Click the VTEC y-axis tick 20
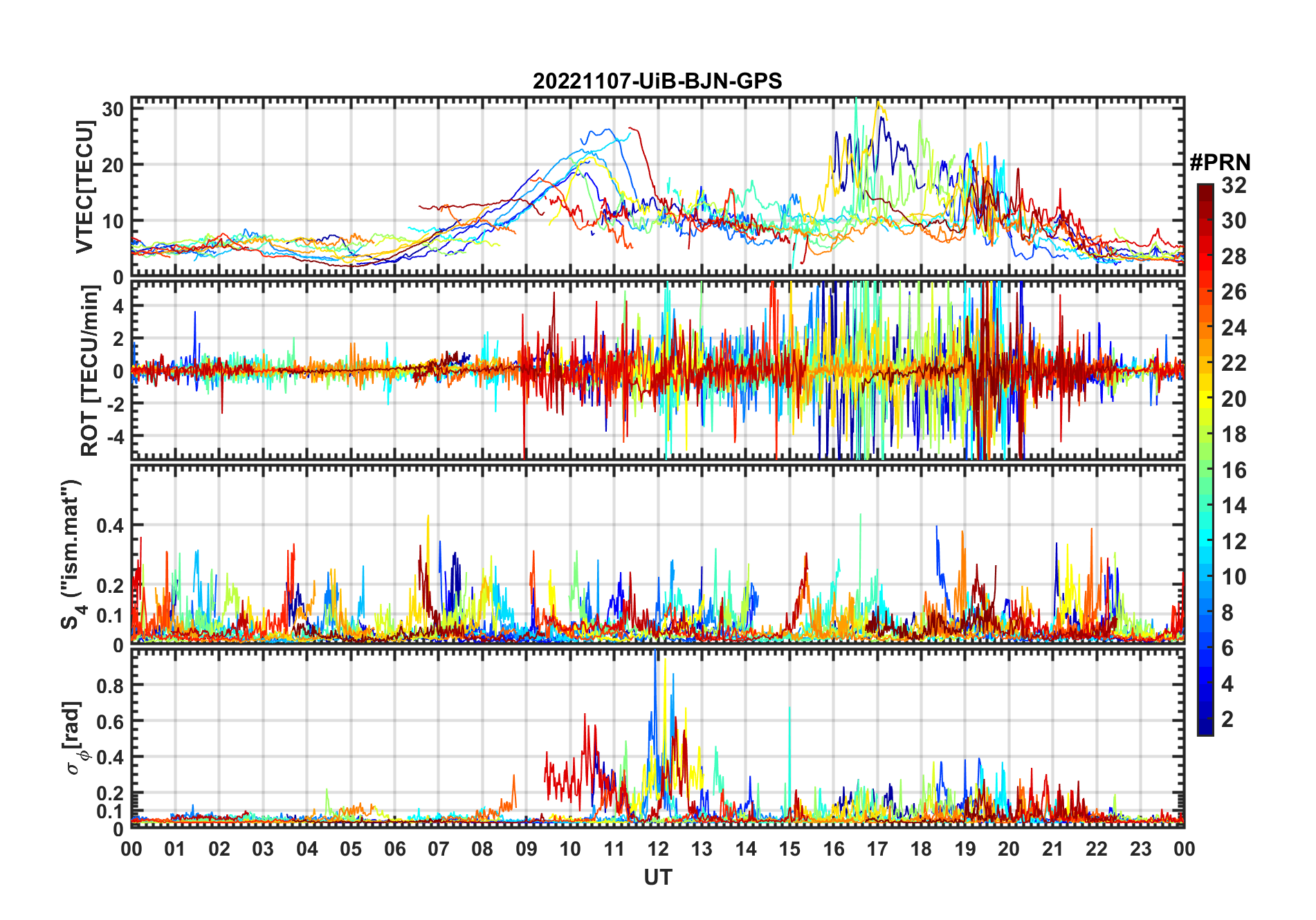Image resolution: width=1316 pixels, height=920 pixels. coord(113,165)
